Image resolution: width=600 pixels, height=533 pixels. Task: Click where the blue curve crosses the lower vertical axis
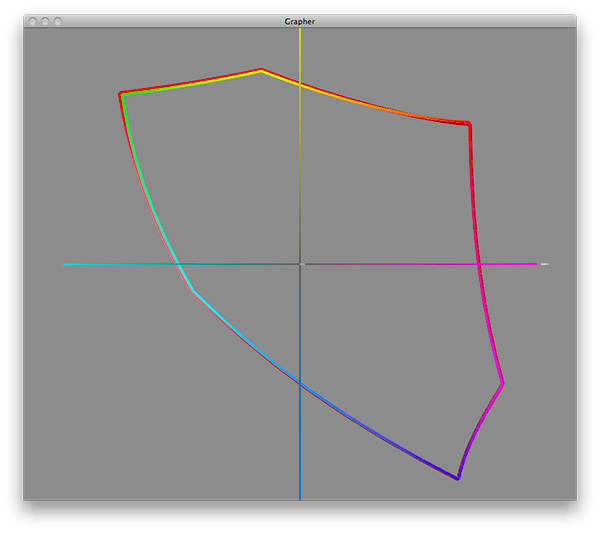point(300,384)
